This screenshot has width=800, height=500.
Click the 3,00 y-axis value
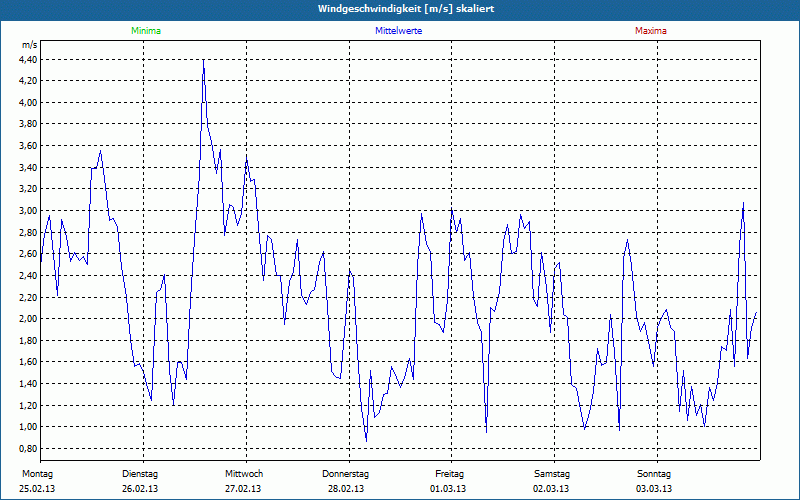point(29,211)
